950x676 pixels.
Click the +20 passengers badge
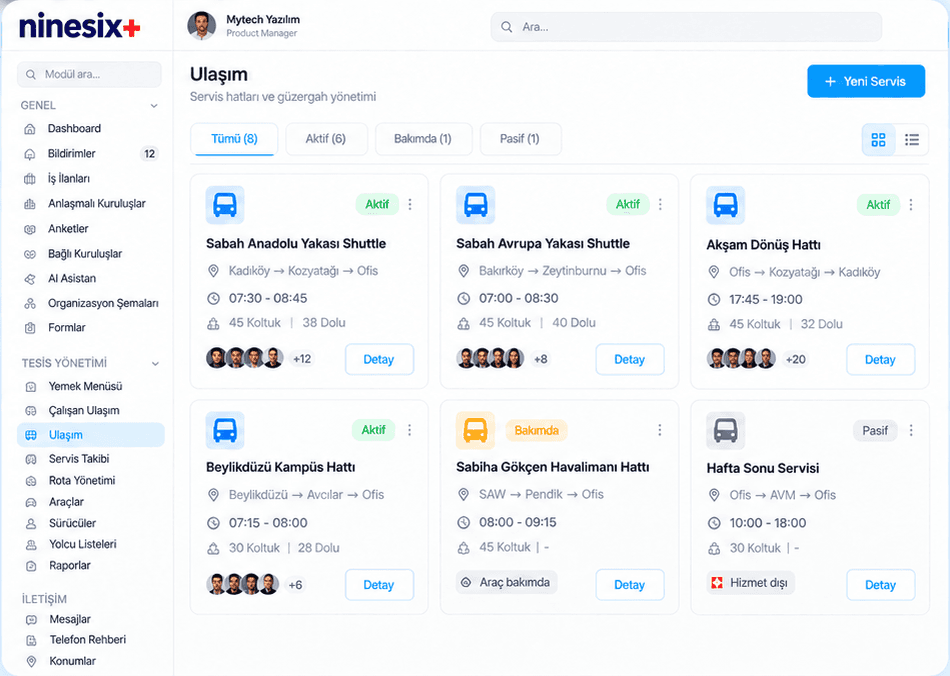point(796,360)
